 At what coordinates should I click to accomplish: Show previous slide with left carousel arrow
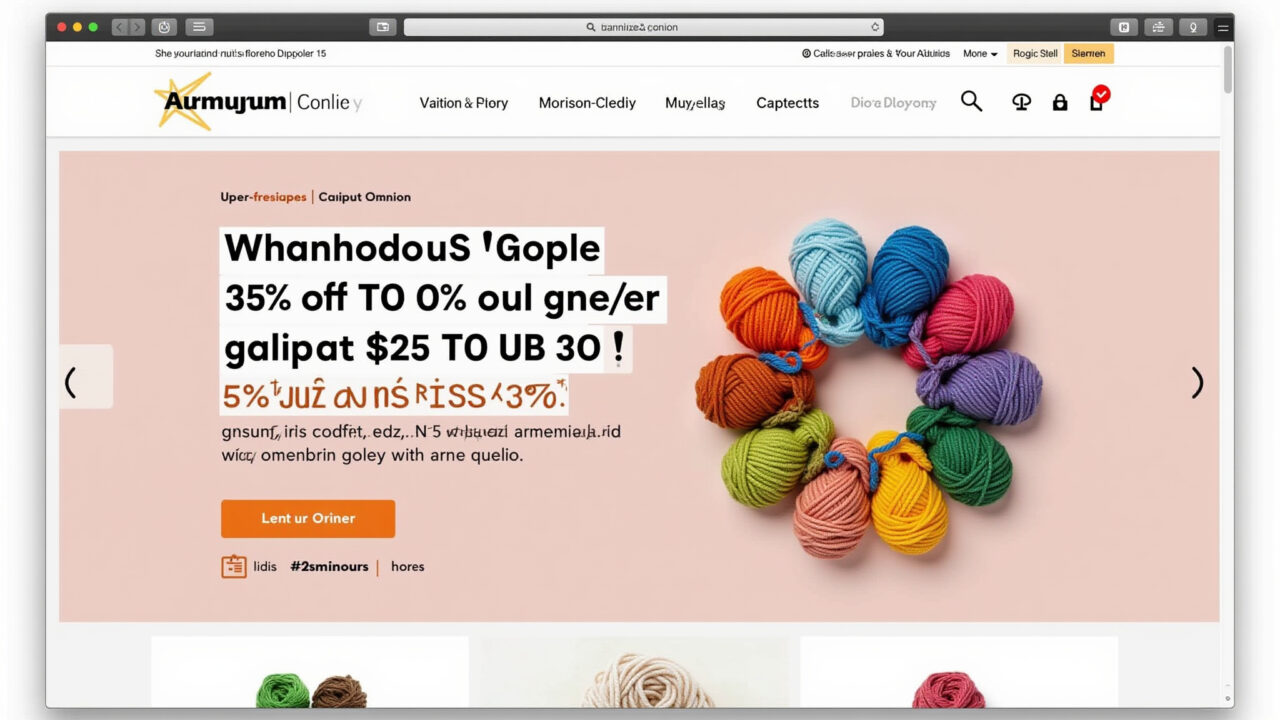coord(85,376)
